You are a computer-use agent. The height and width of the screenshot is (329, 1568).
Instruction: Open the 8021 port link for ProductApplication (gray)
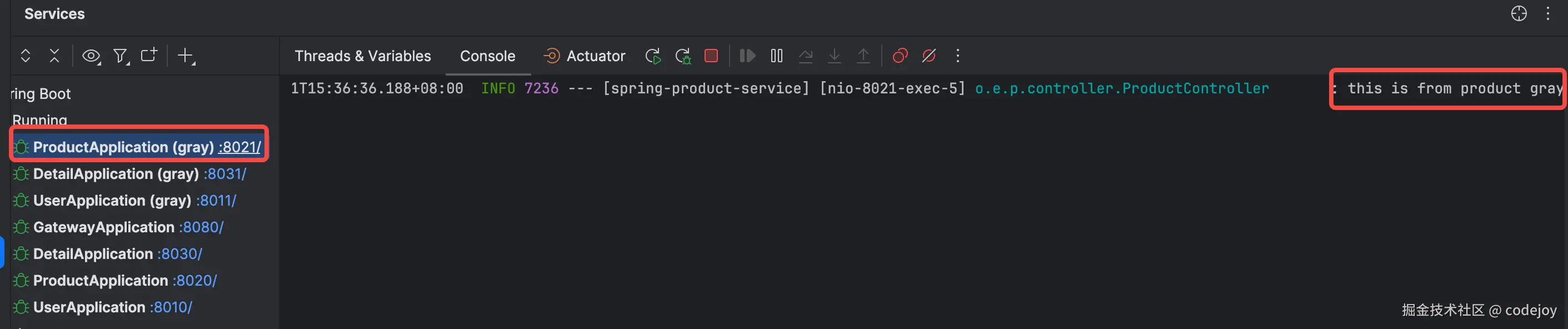point(239,147)
